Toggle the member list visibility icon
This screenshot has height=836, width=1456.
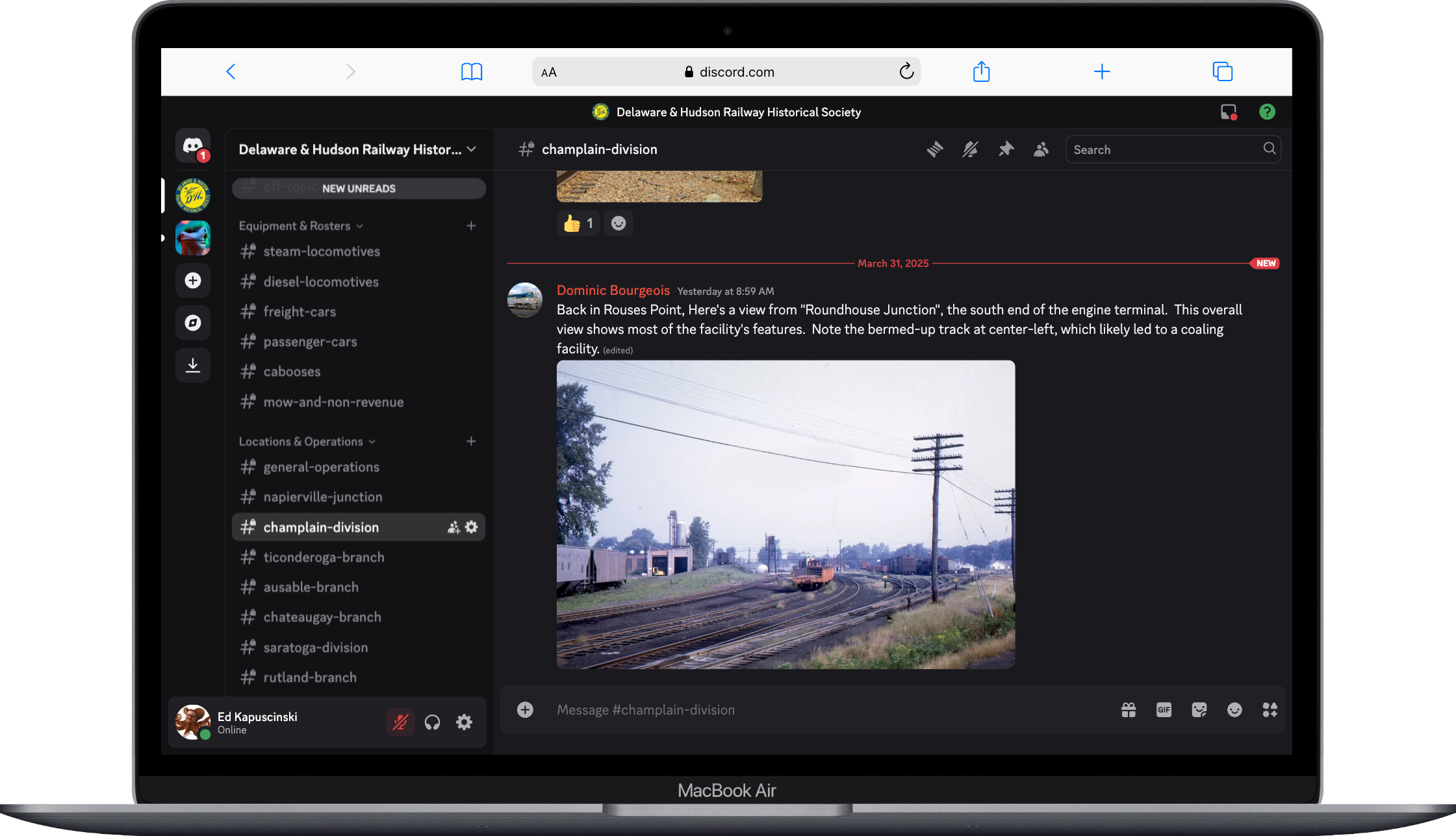tap(1041, 149)
